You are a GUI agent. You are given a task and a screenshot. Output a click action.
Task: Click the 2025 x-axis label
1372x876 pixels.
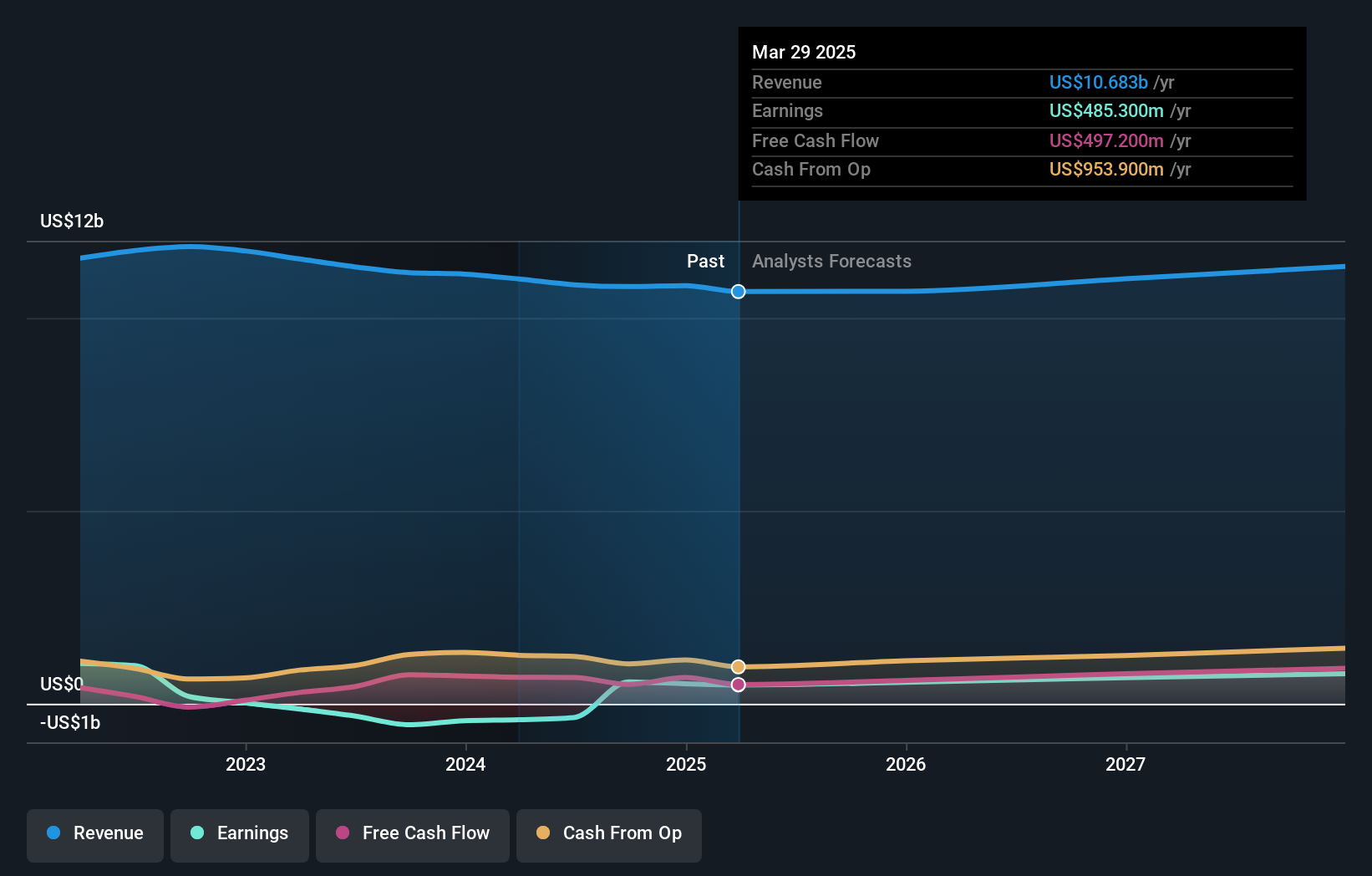coord(686,765)
